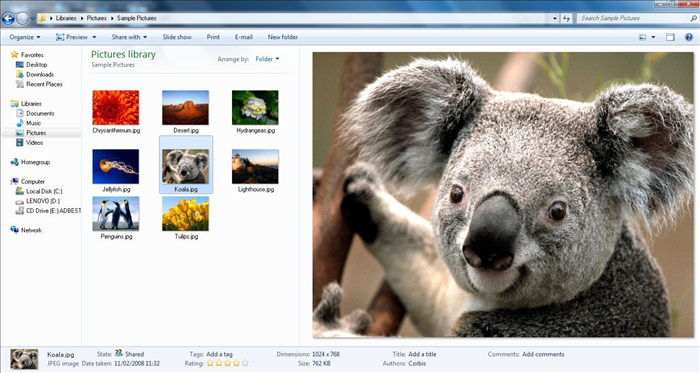Viewport: 700px width, 373px height.
Task: Open the Videos library
Action: (x=29, y=143)
